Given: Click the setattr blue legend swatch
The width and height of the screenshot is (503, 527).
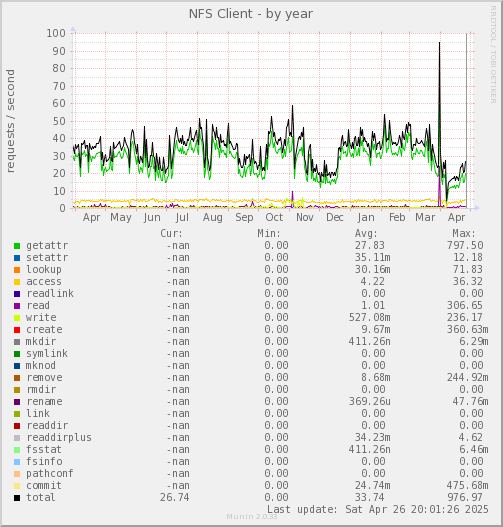Looking at the screenshot, I should click(x=17, y=258).
